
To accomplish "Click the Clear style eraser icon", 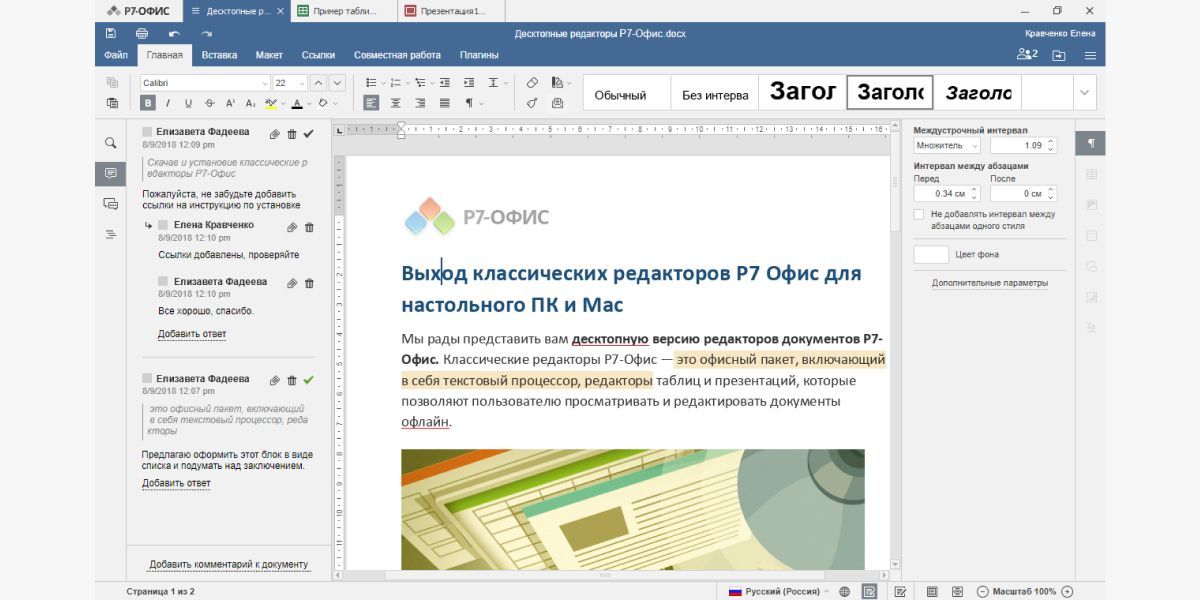I will pos(532,83).
